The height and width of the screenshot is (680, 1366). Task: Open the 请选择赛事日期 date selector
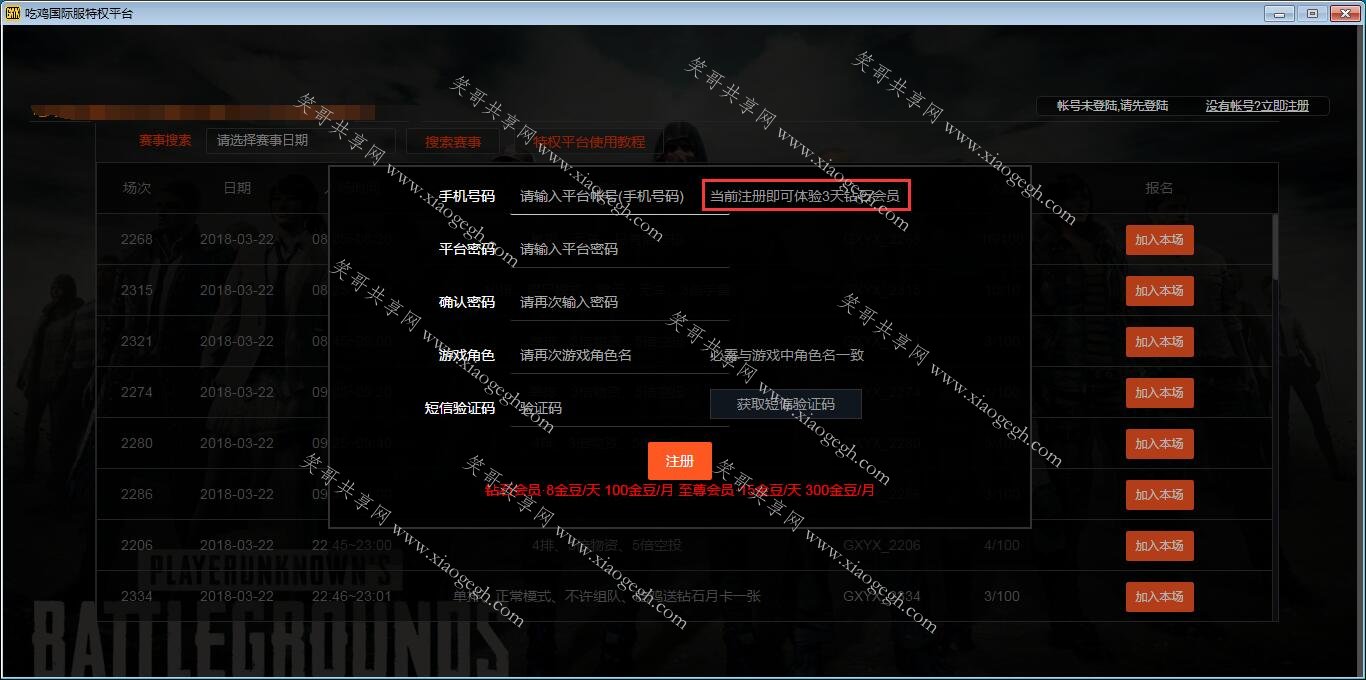(300, 141)
